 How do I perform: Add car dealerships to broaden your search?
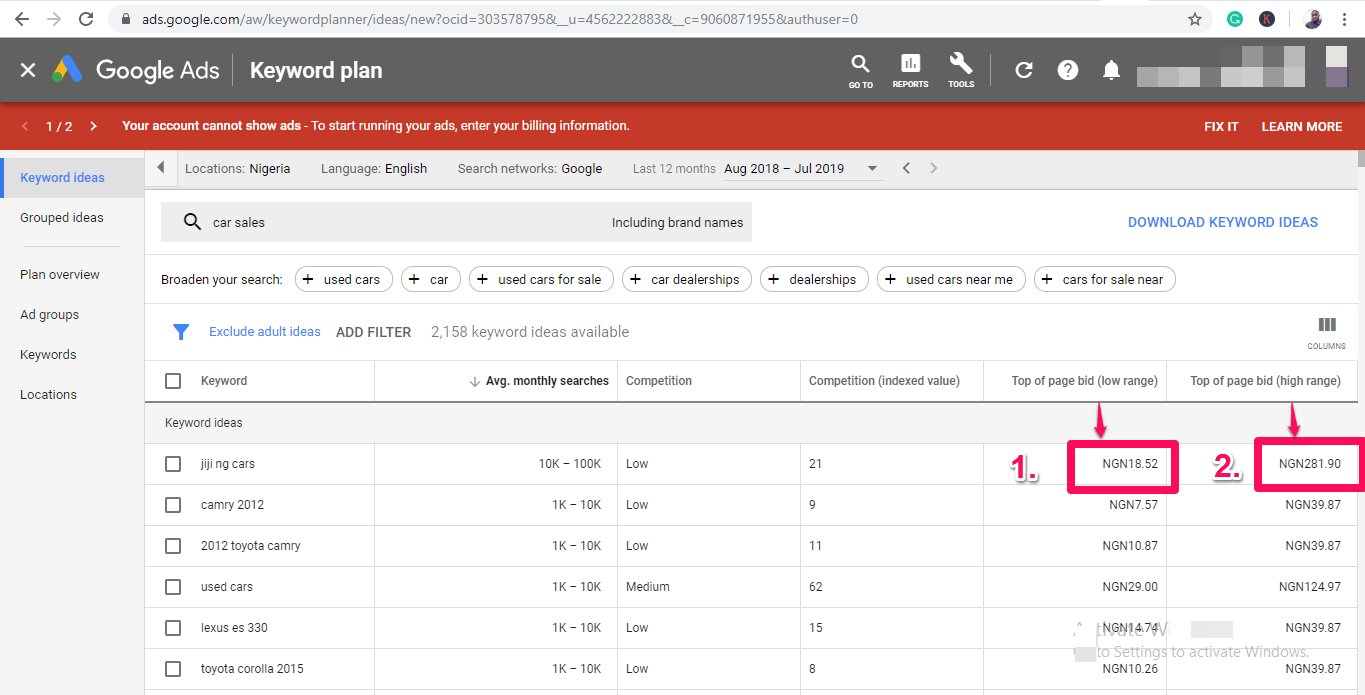686,279
